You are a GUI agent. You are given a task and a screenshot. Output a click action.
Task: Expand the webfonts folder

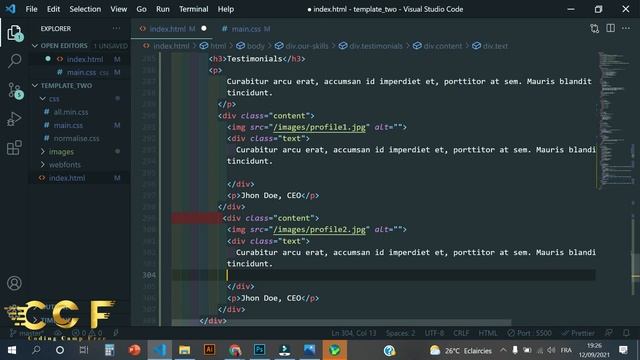tap(43, 164)
